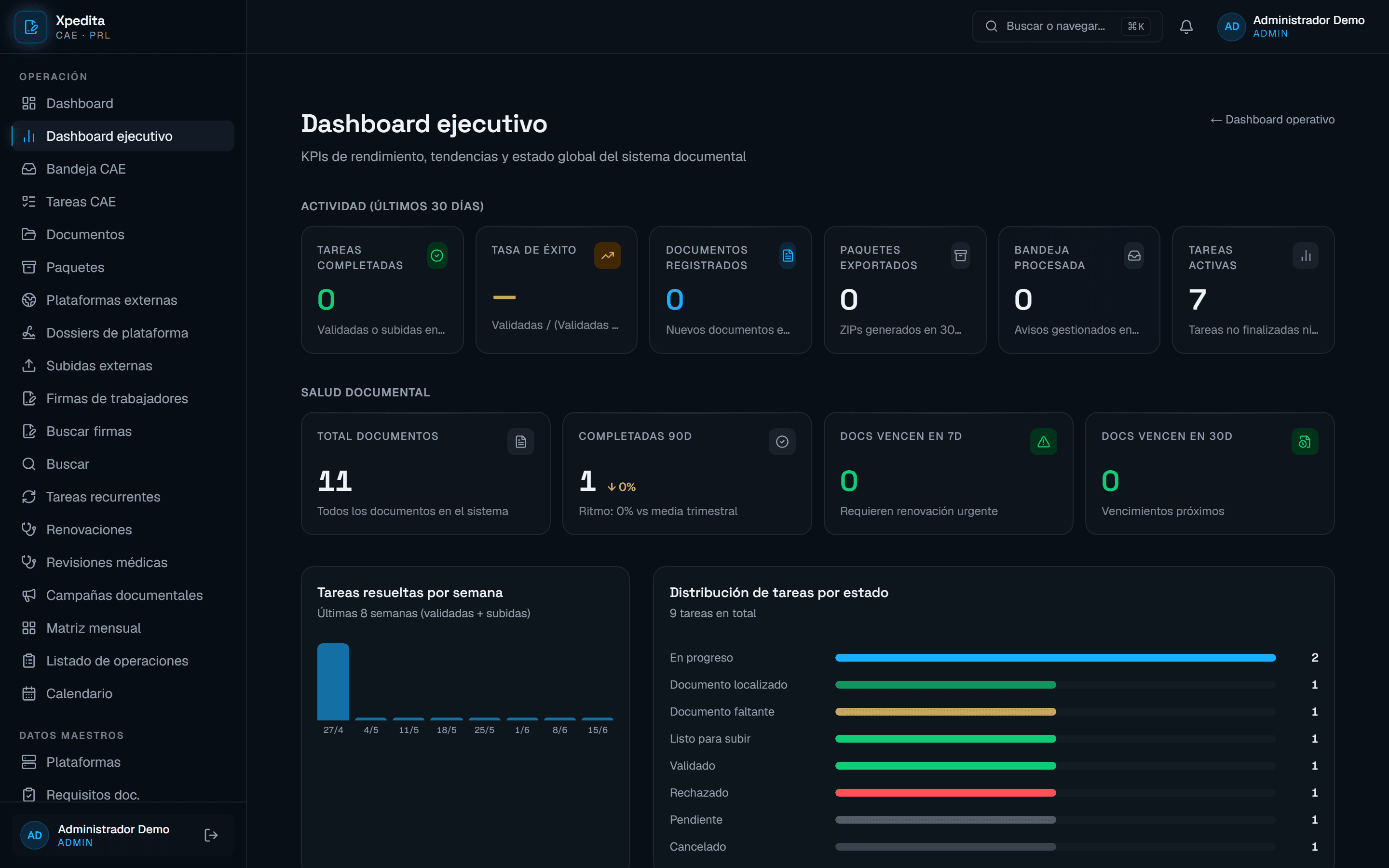Click the AD avatar in top bar

(x=1231, y=27)
